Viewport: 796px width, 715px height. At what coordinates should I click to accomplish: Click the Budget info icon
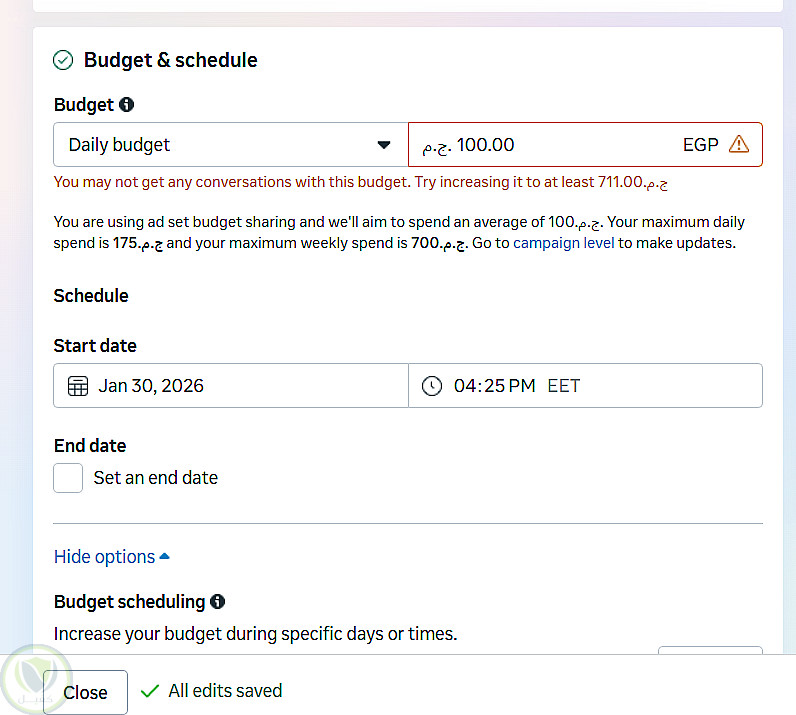[126, 105]
